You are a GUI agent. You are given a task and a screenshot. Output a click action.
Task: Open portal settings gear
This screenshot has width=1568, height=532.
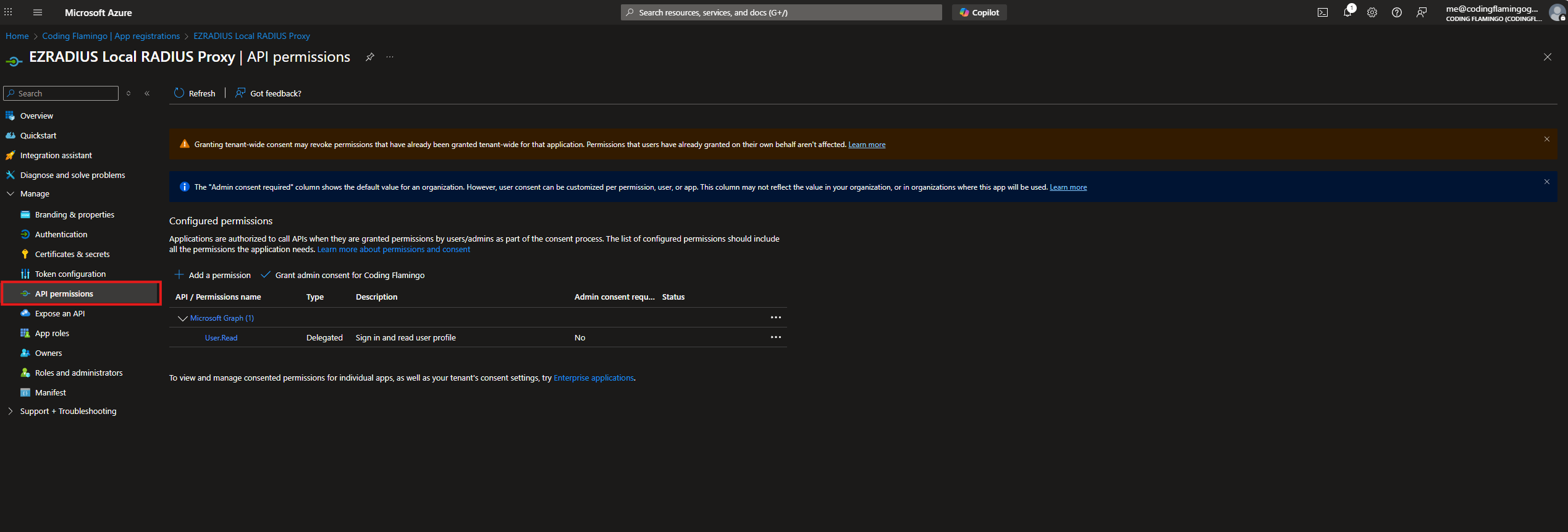click(1372, 12)
